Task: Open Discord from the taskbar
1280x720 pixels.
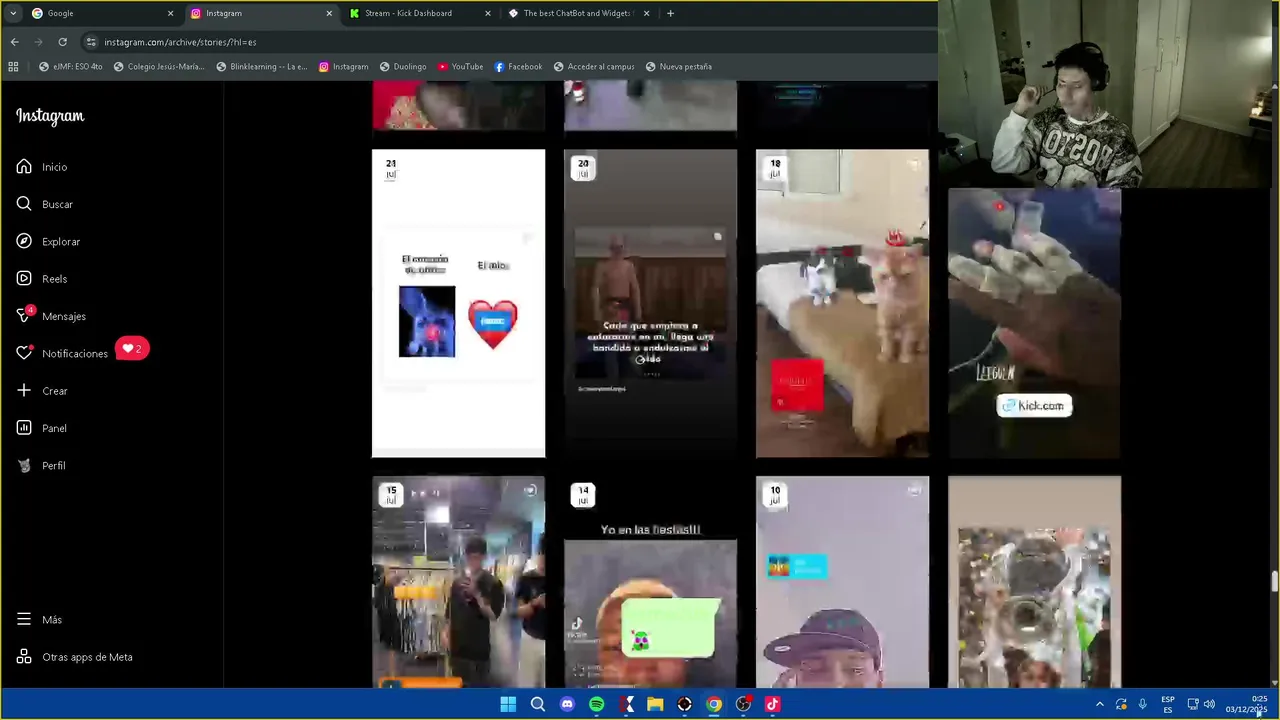Action: [x=567, y=704]
